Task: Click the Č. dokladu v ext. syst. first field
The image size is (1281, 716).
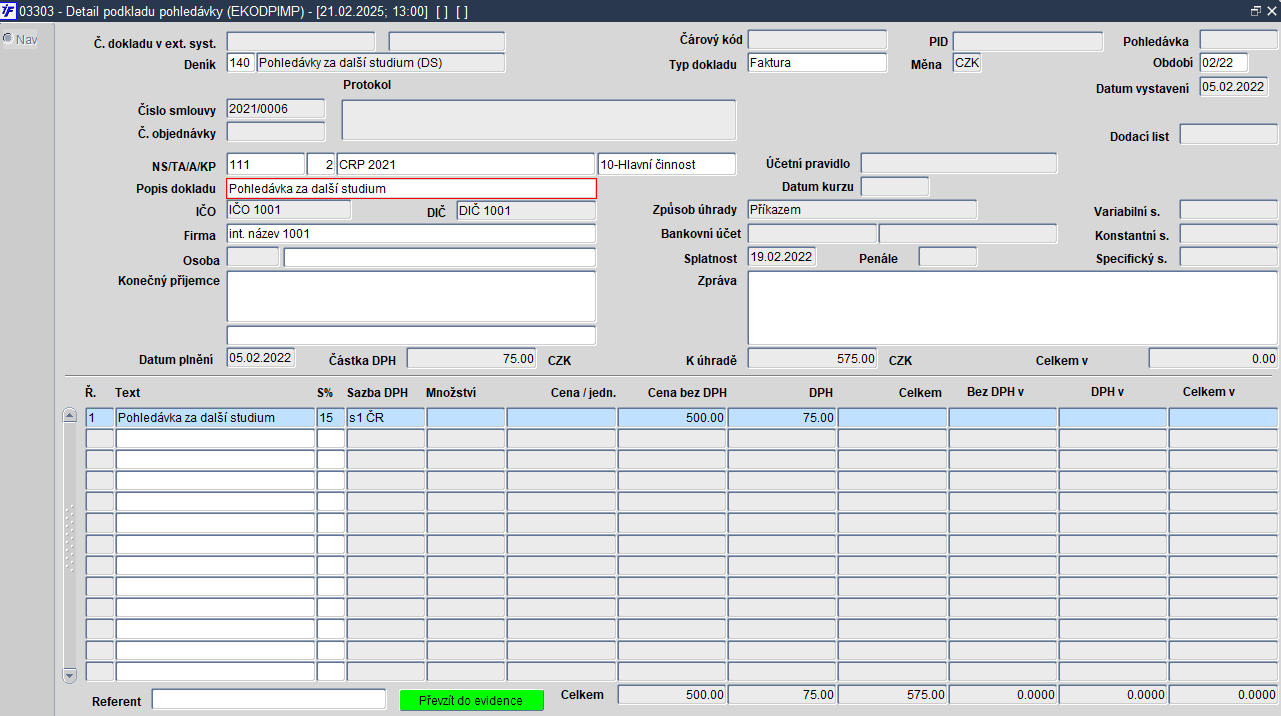Action: point(301,42)
